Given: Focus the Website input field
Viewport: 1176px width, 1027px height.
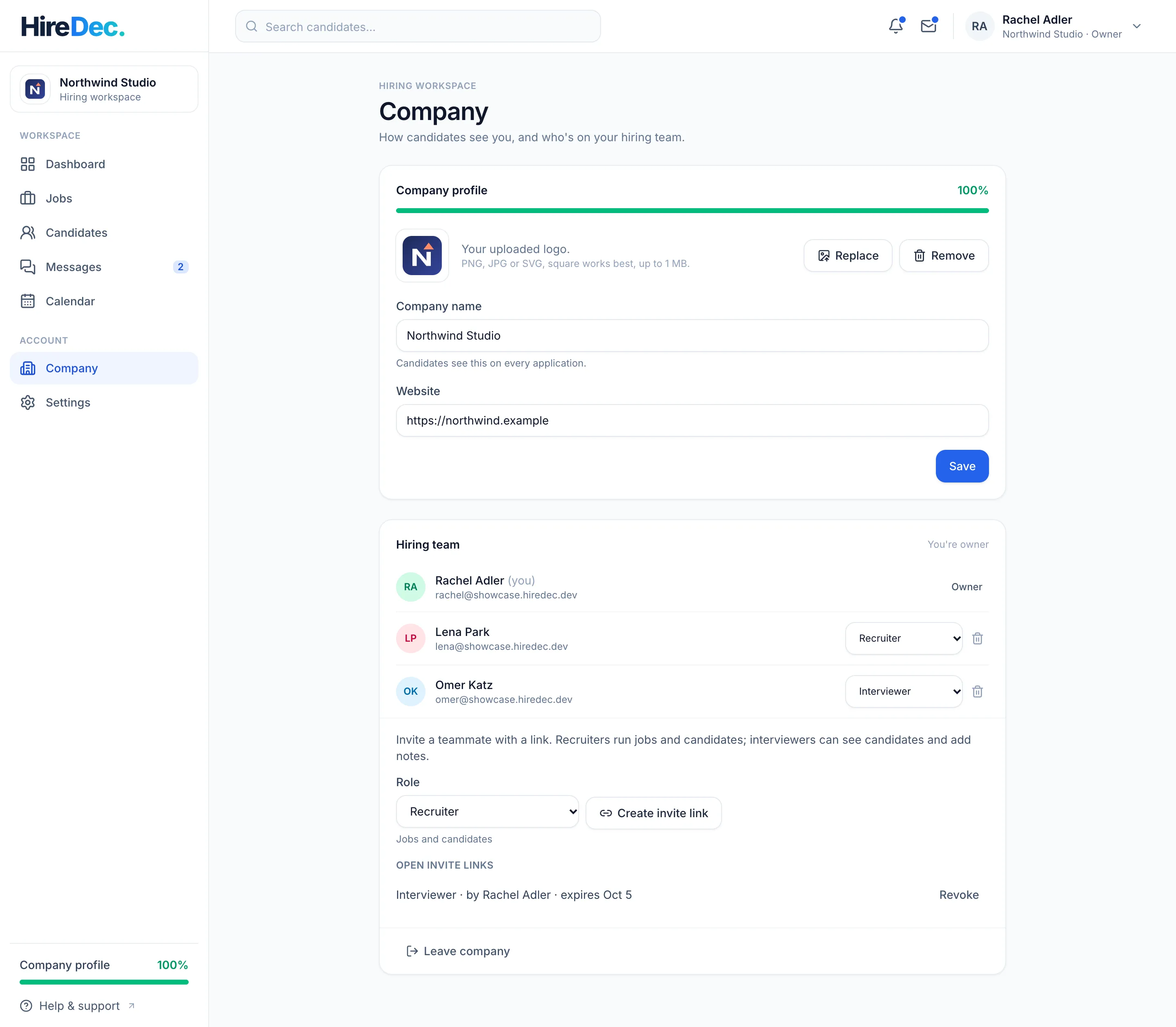Looking at the screenshot, I should pyautogui.click(x=692, y=421).
